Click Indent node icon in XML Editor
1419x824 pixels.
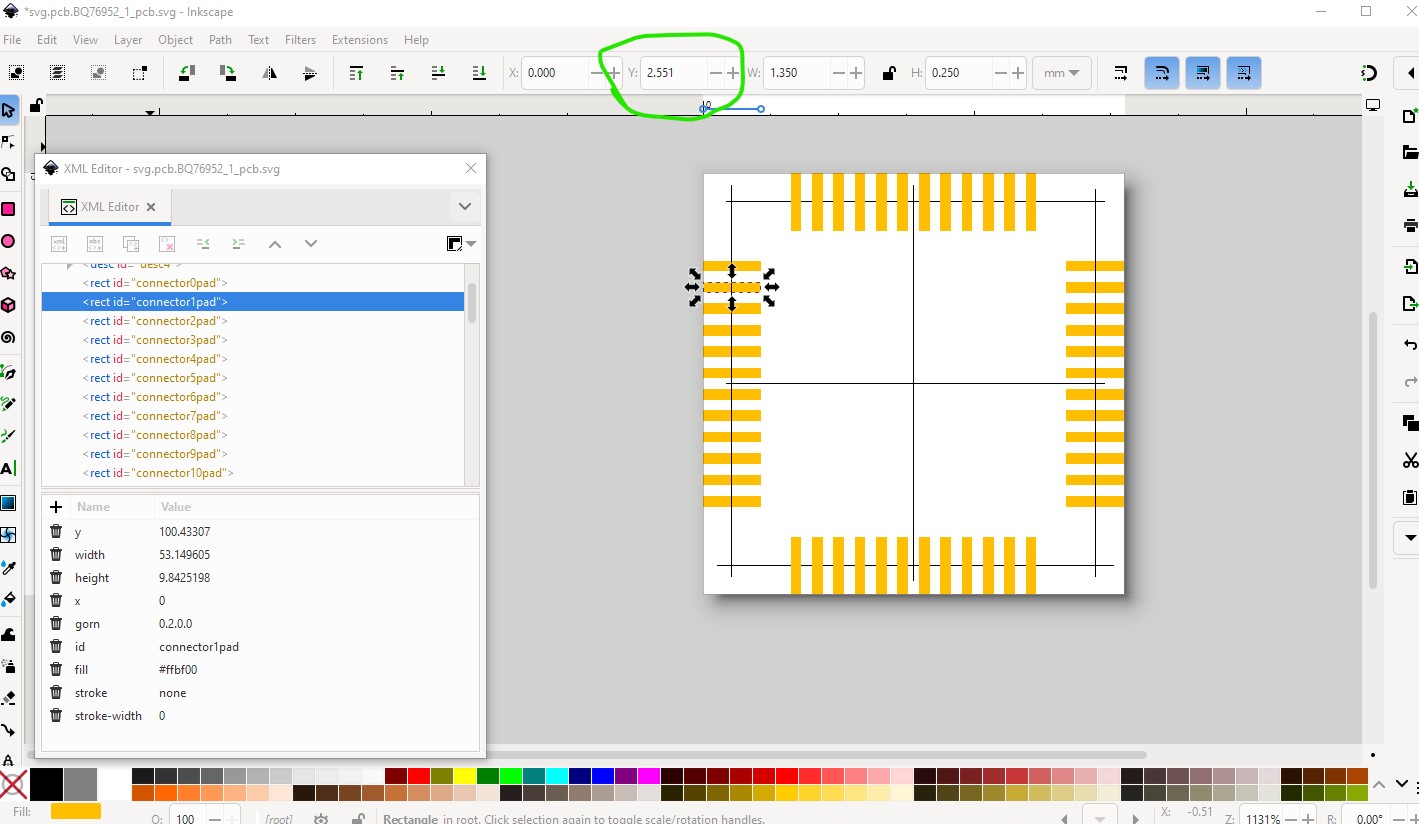coord(239,243)
